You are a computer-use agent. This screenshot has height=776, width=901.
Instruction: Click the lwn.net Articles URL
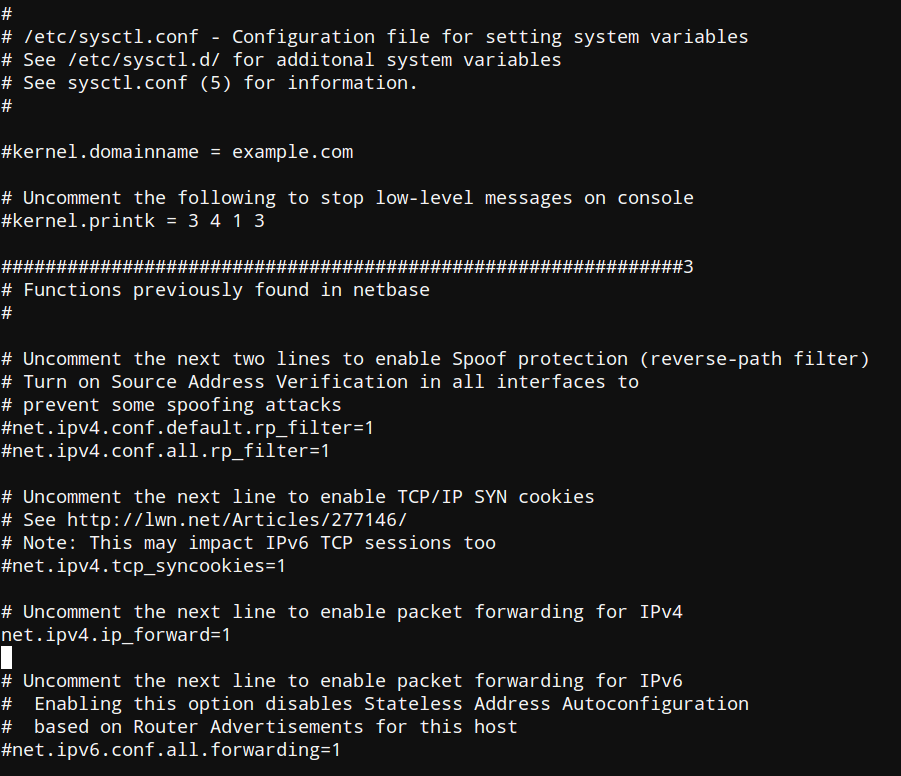click(237, 520)
